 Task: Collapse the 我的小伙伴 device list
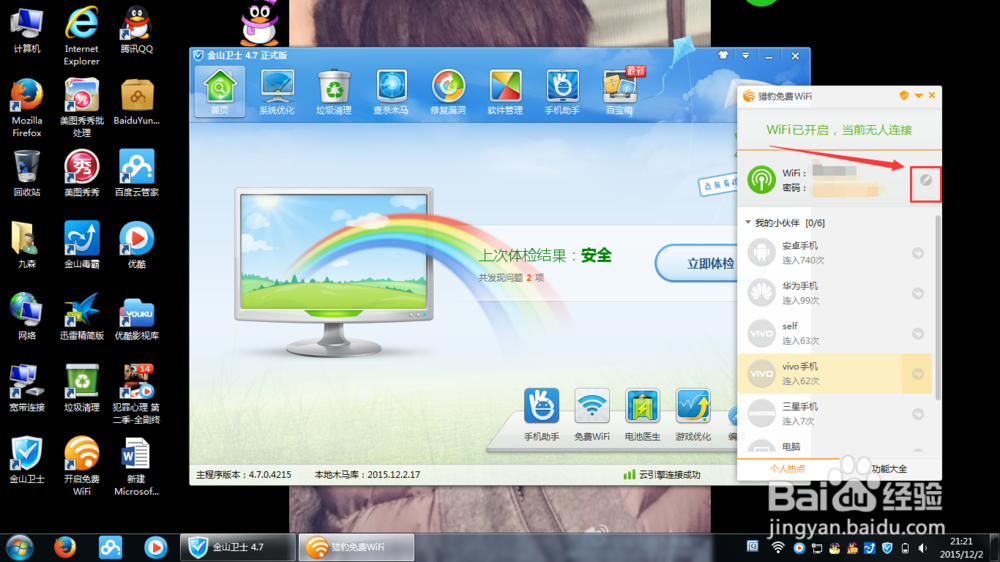(748, 223)
